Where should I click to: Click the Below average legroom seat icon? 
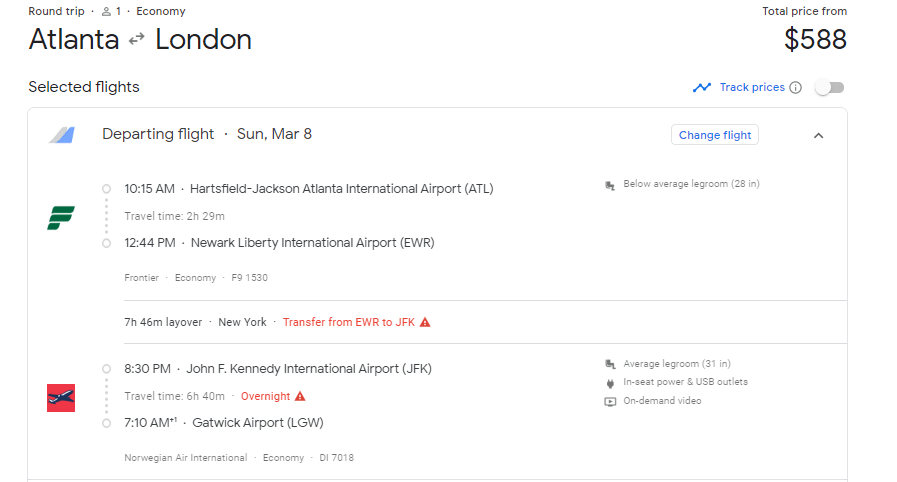pyautogui.click(x=610, y=185)
